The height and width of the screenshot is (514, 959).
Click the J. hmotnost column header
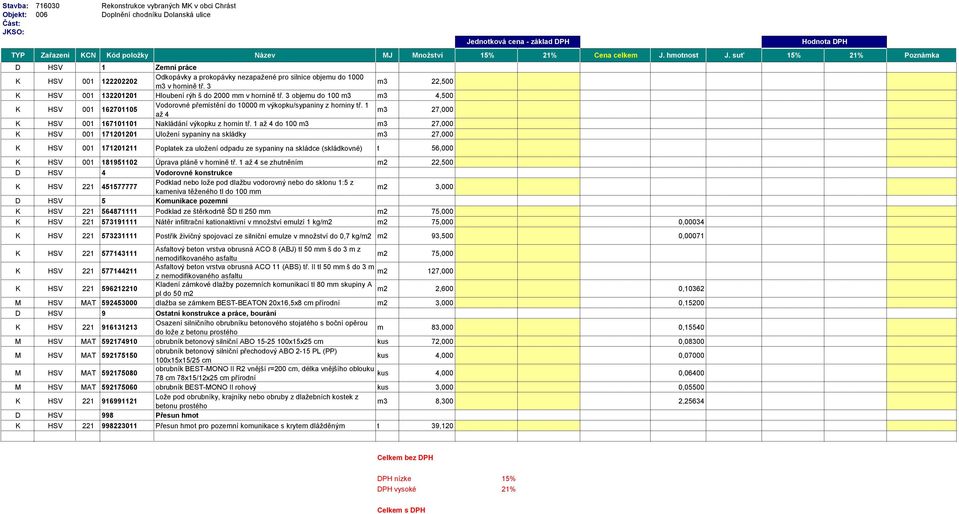(678, 55)
